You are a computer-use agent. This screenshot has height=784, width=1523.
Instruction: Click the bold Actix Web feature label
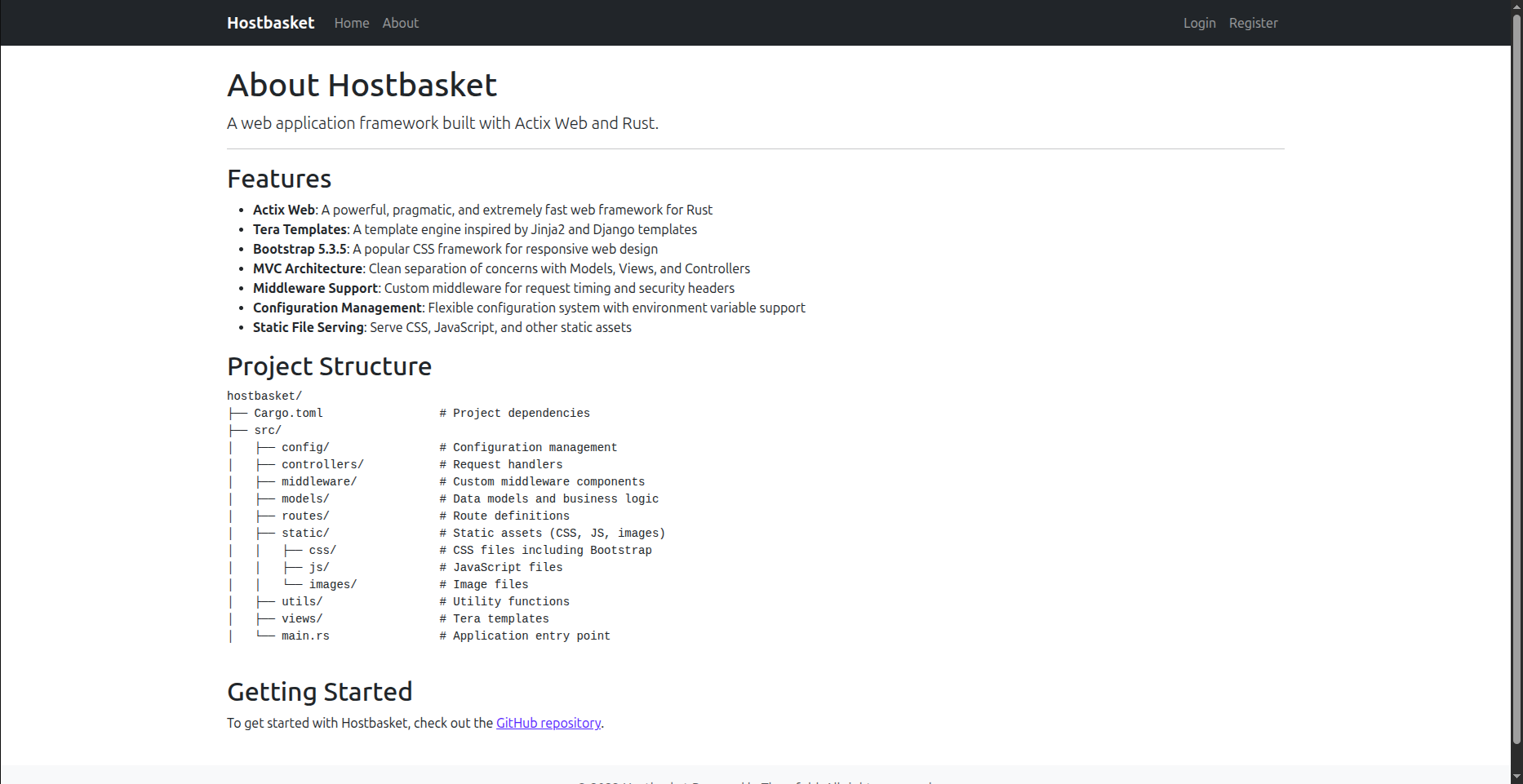(x=283, y=210)
